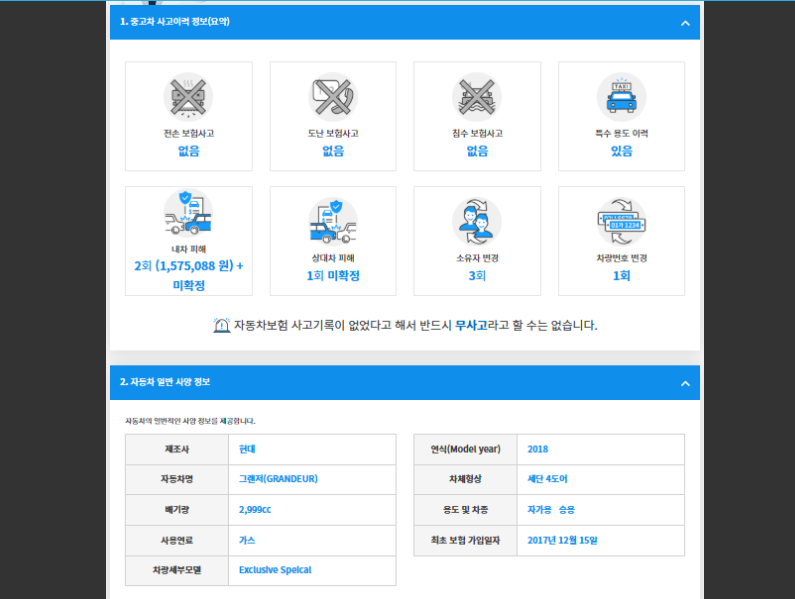Click the 차량번호 변경 license plate icon
This screenshot has width=795, height=599.
[621, 222]
